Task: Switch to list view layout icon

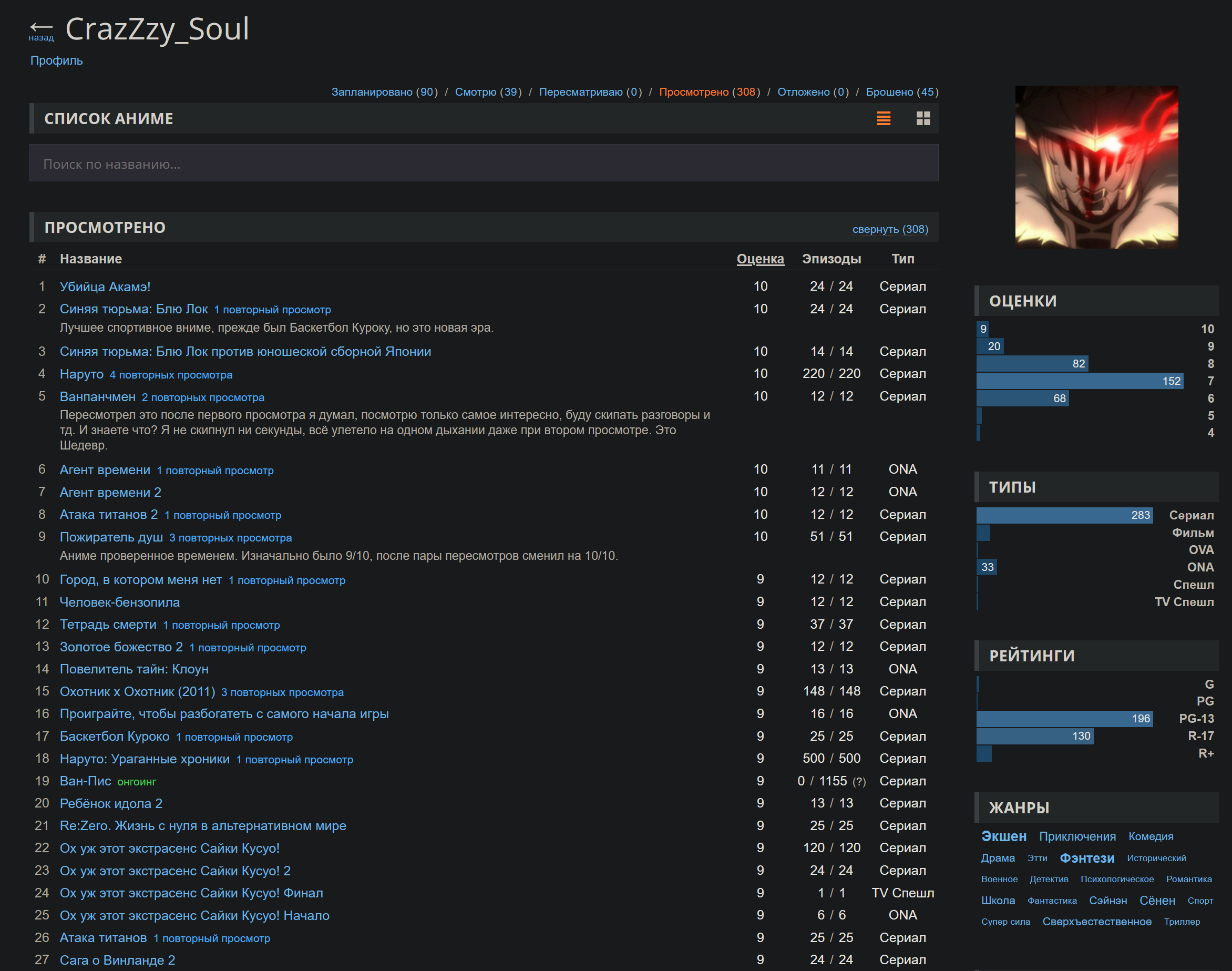Action: 883,118
